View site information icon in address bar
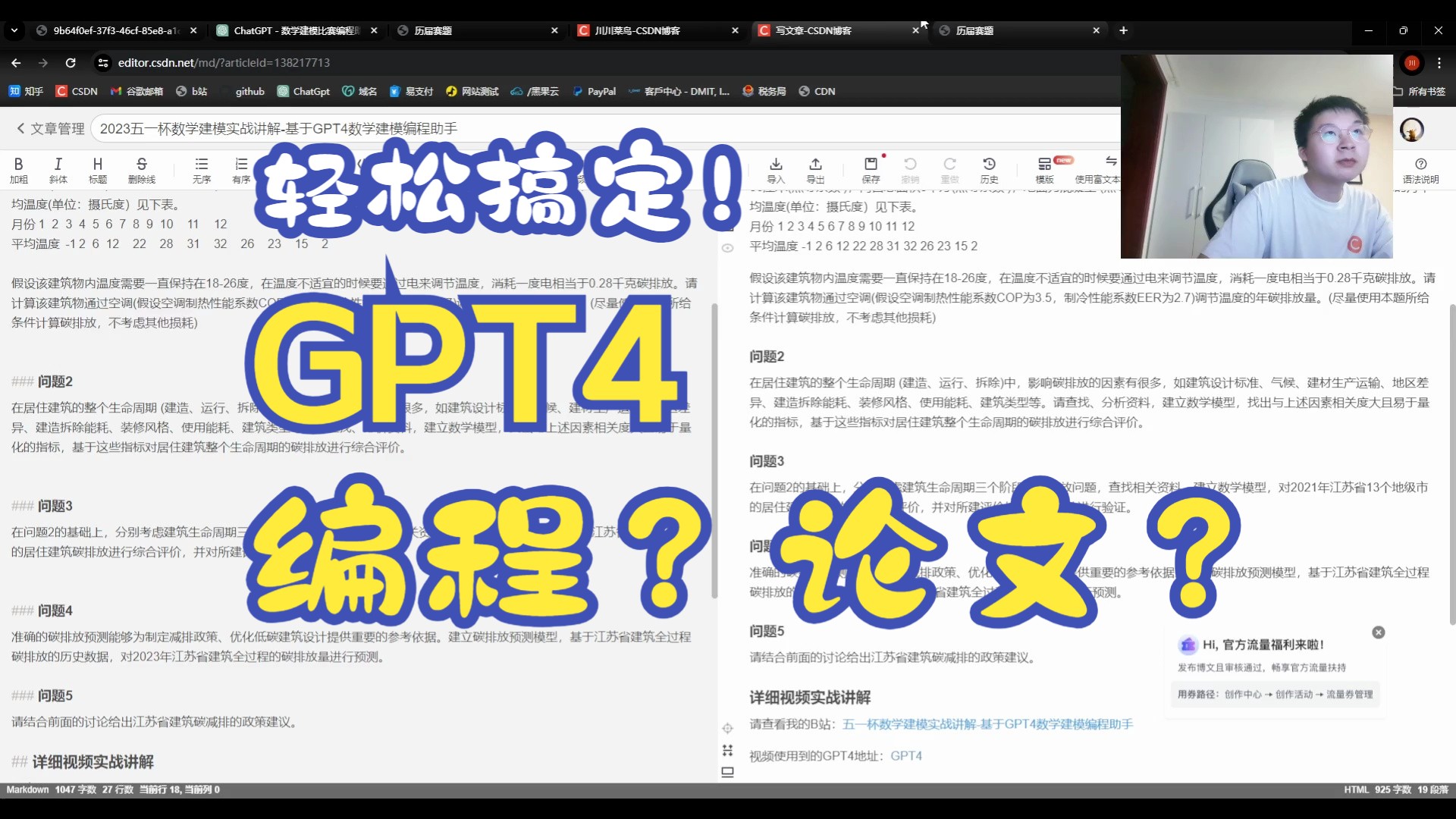Image resolution: width=1456 pixels, height=819 pixels. coord(103,63)
